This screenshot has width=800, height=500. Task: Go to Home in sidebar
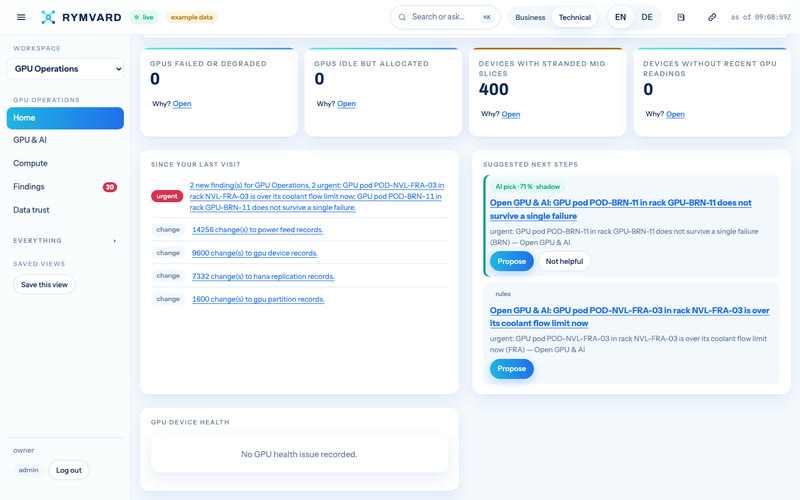click(x=65, y=118)
